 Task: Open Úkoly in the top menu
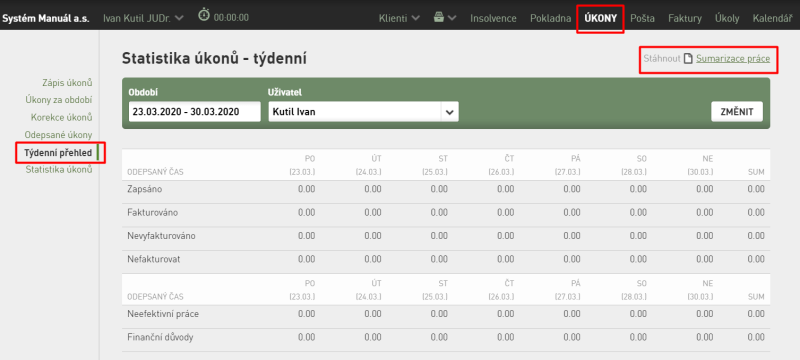pos(727,18)
